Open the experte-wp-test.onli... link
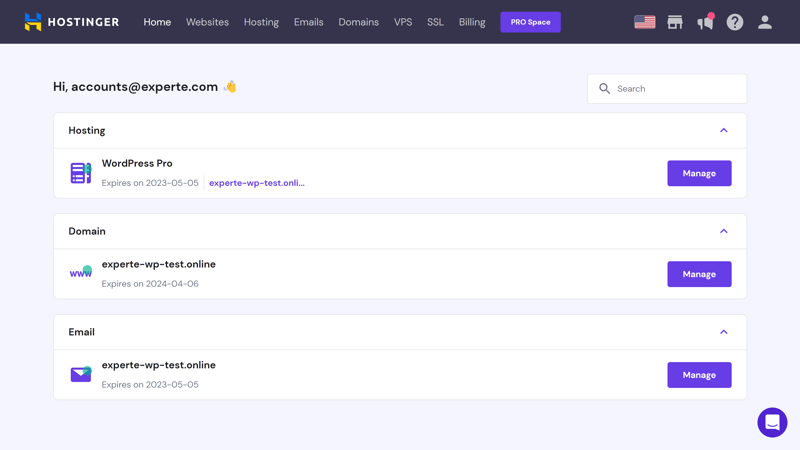800x450 pixels. 257,183
